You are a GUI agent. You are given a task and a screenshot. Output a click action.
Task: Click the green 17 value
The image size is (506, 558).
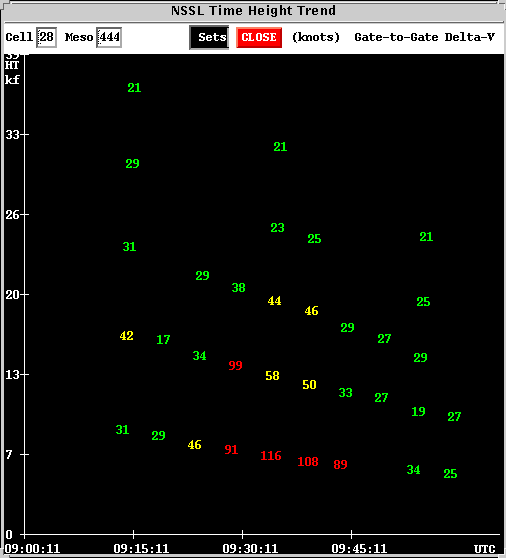pyautogui.click(x=163, y=339)
